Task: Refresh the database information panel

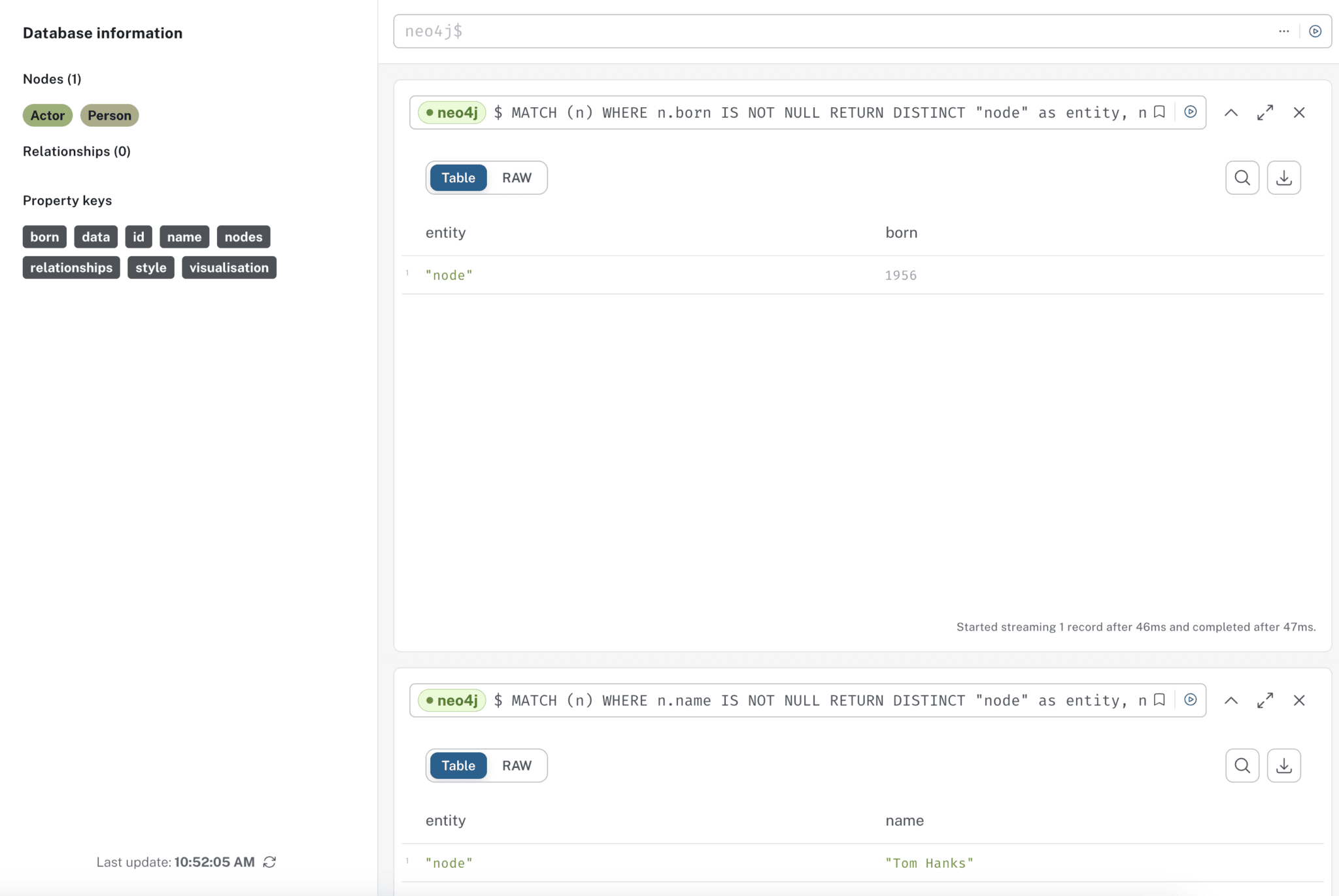Action: tap(270, 861)
